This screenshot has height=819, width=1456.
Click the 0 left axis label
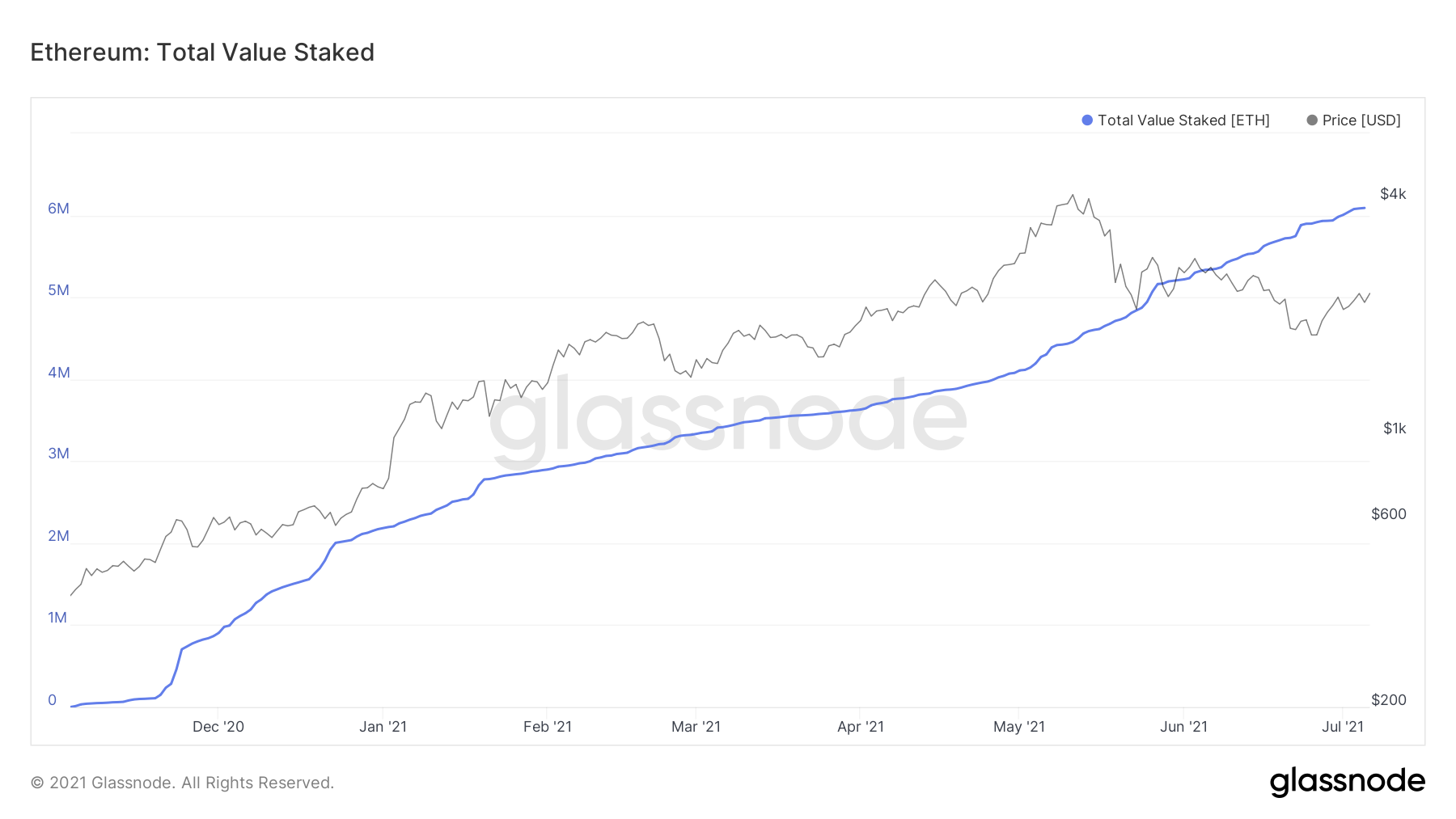click(x=53, y=700)
